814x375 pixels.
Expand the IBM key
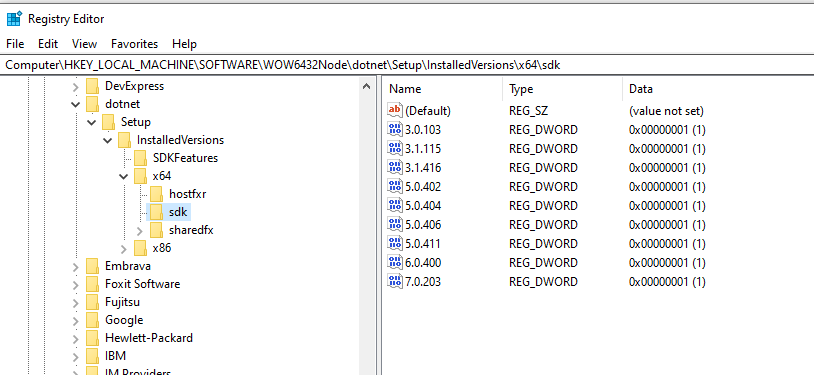point(76,356)
